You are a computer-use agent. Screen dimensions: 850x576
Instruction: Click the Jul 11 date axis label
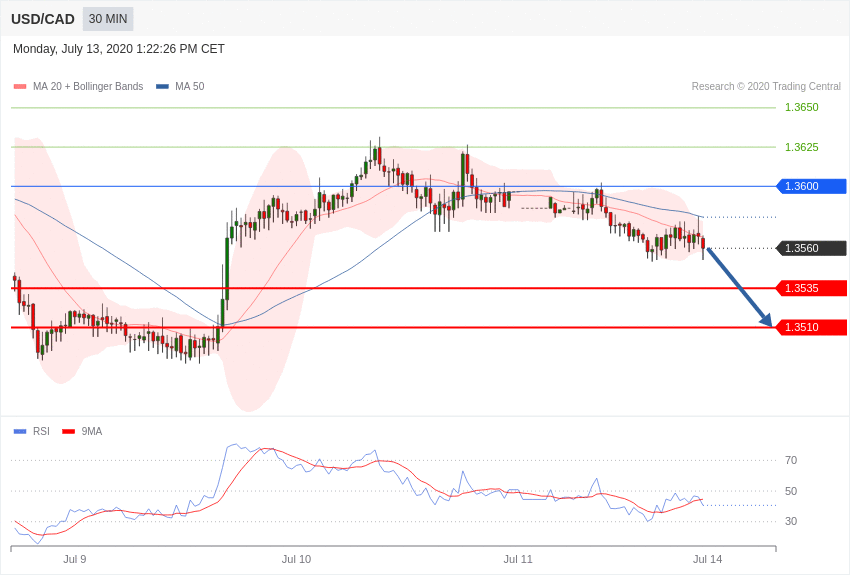click(x=518, y=559)
